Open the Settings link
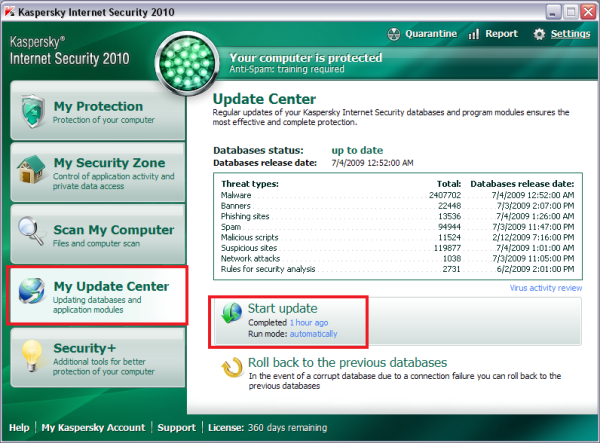600x443 pixels. pos(571,34)
